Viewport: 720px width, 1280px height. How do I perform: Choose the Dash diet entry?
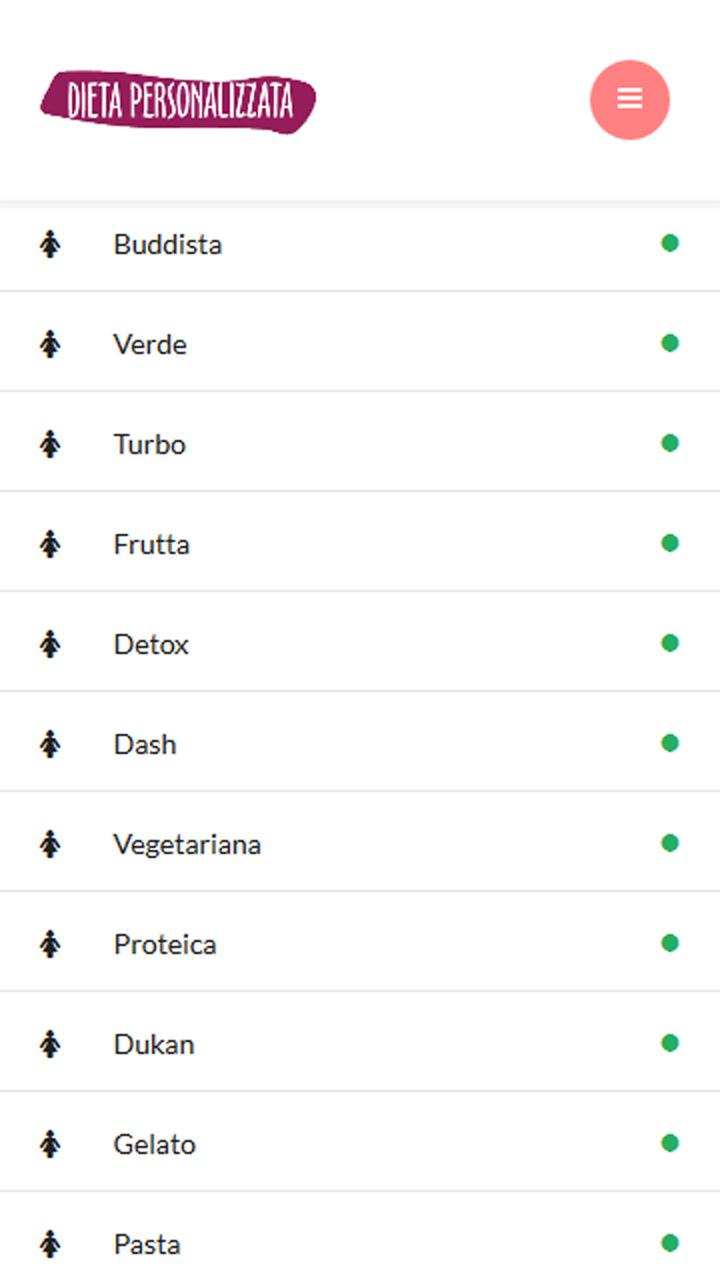[x=145, y=744]
